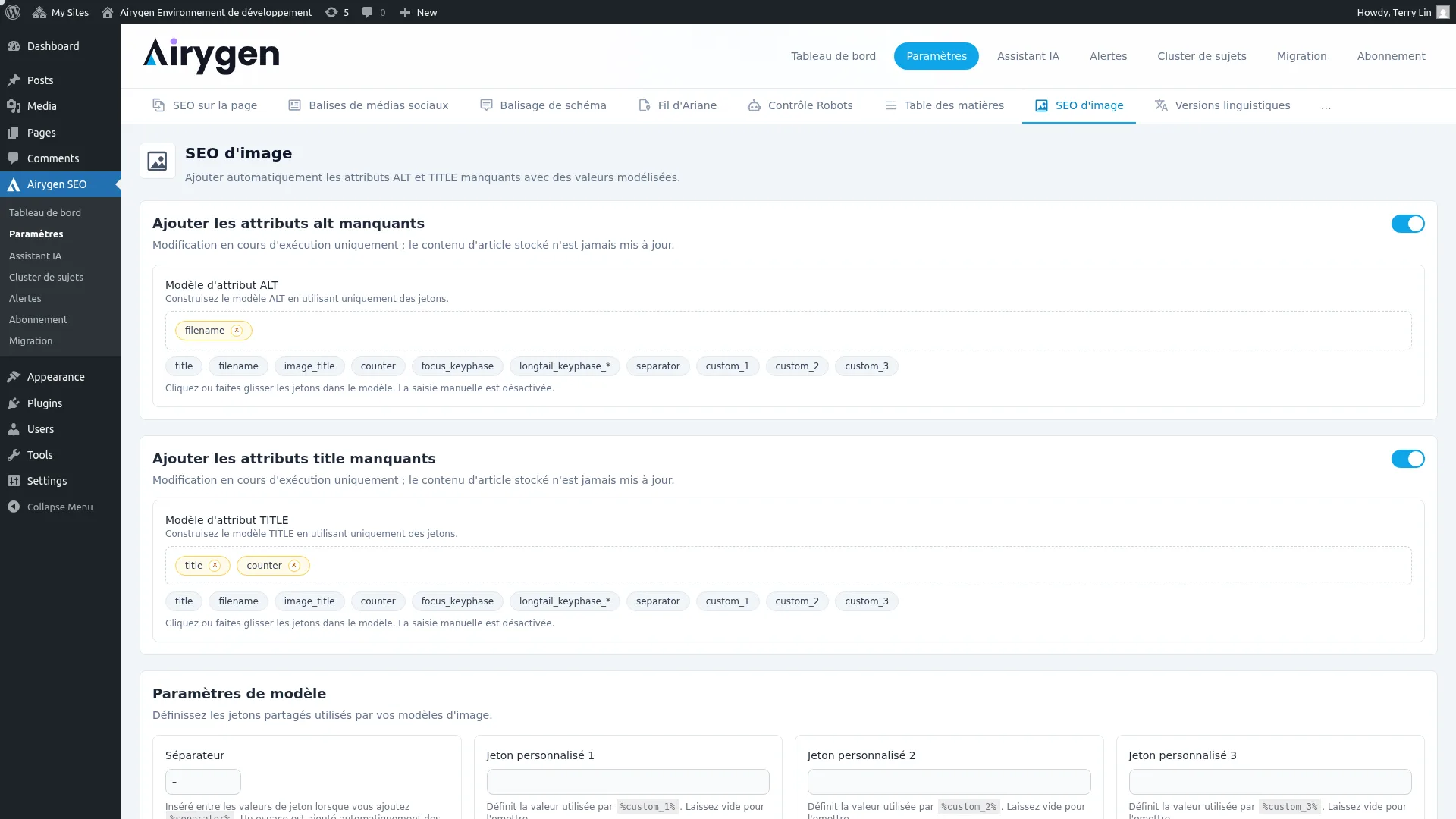
Task: Add image_title token to ALT template
Action: (x=309, y=366)
